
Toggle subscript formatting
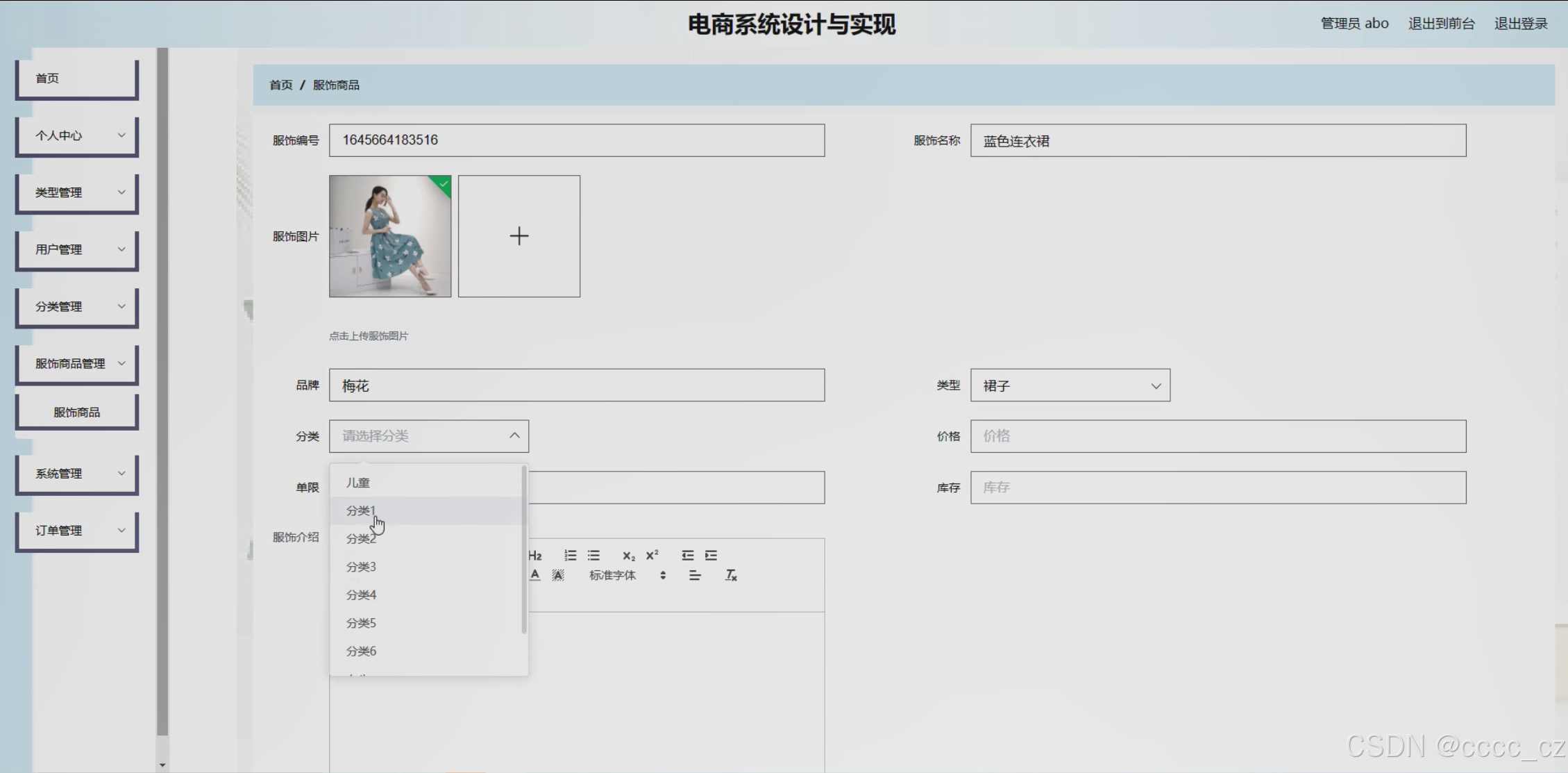628,556
